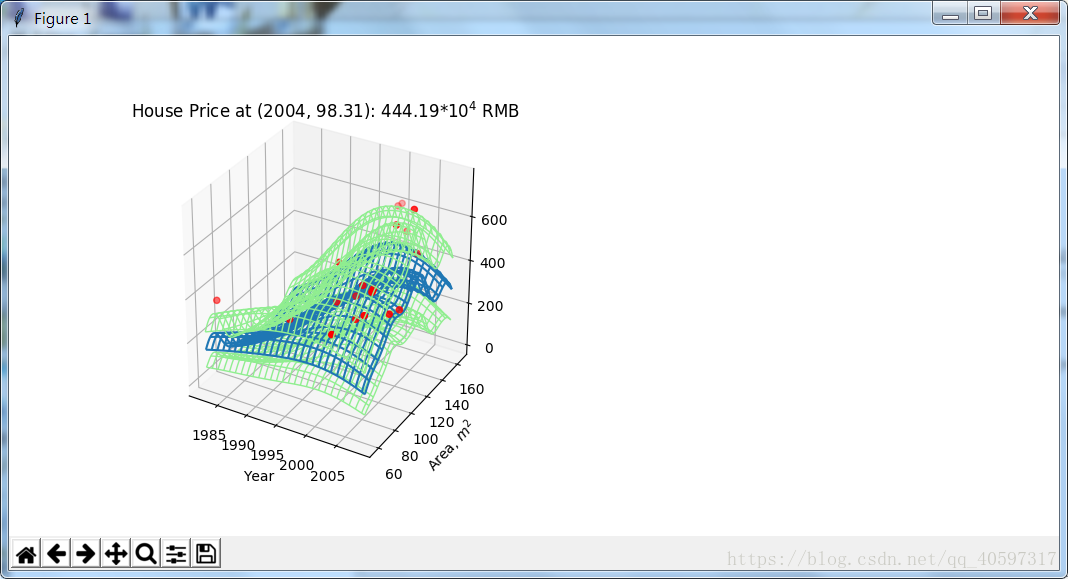Click the Year axis label

pos(259,476)
